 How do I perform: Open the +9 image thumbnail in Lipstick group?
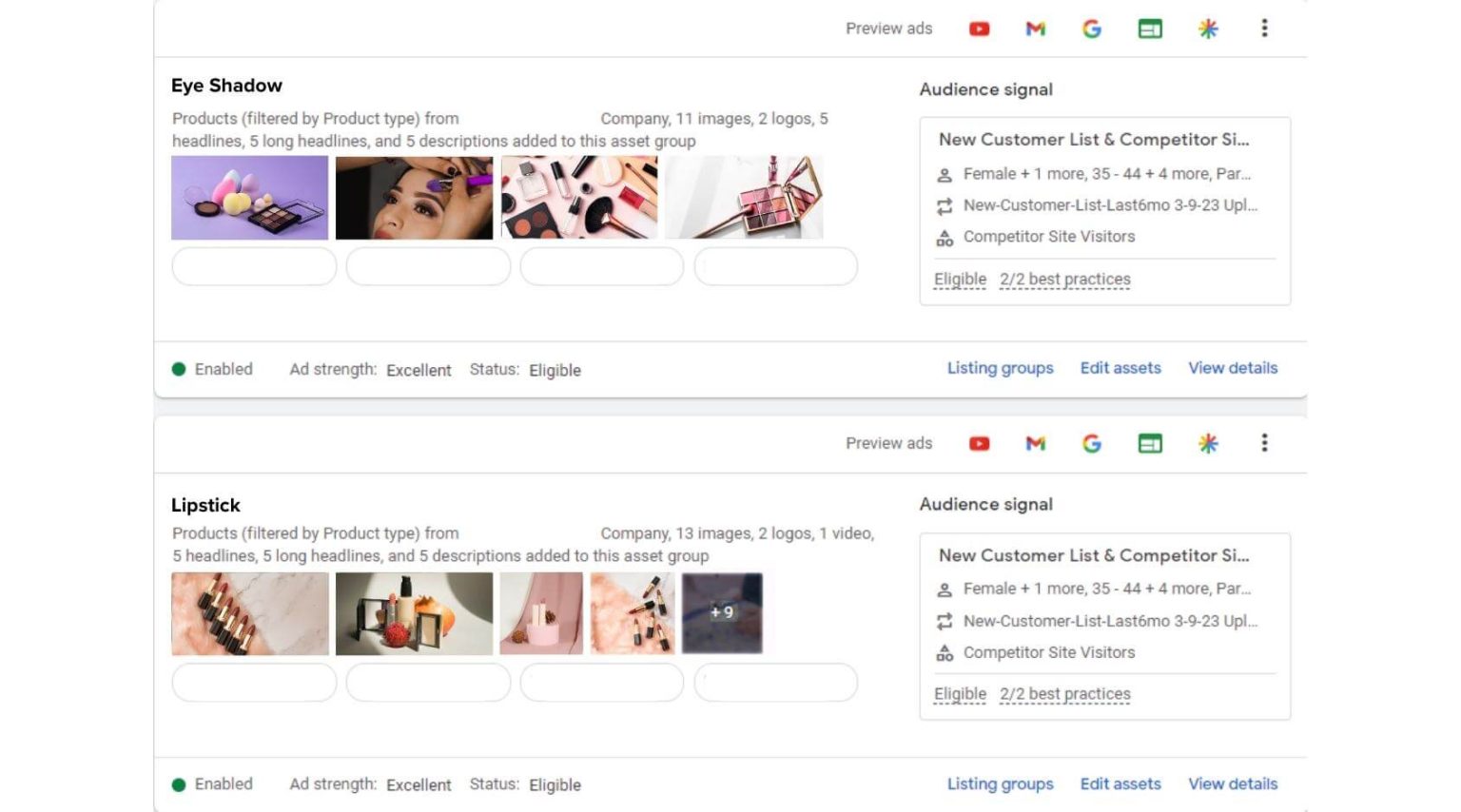[723, 613]
